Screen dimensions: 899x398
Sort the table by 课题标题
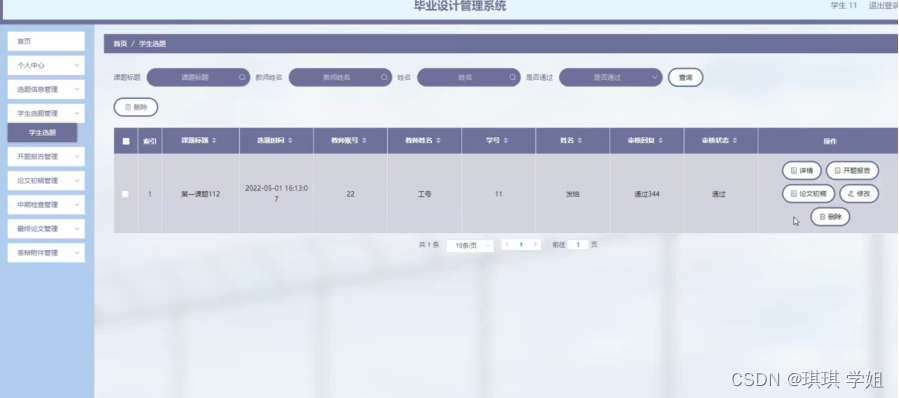pos(214,141)
